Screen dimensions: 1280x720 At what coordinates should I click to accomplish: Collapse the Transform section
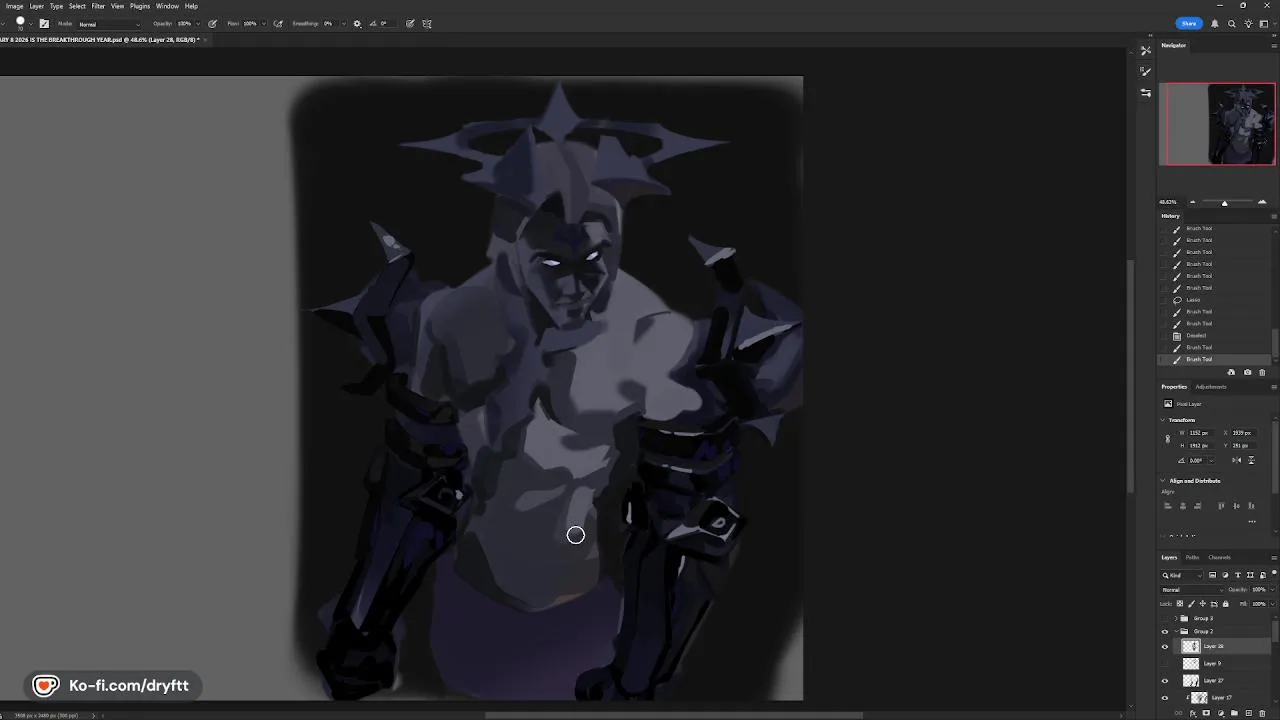(x=1162, y=420)
